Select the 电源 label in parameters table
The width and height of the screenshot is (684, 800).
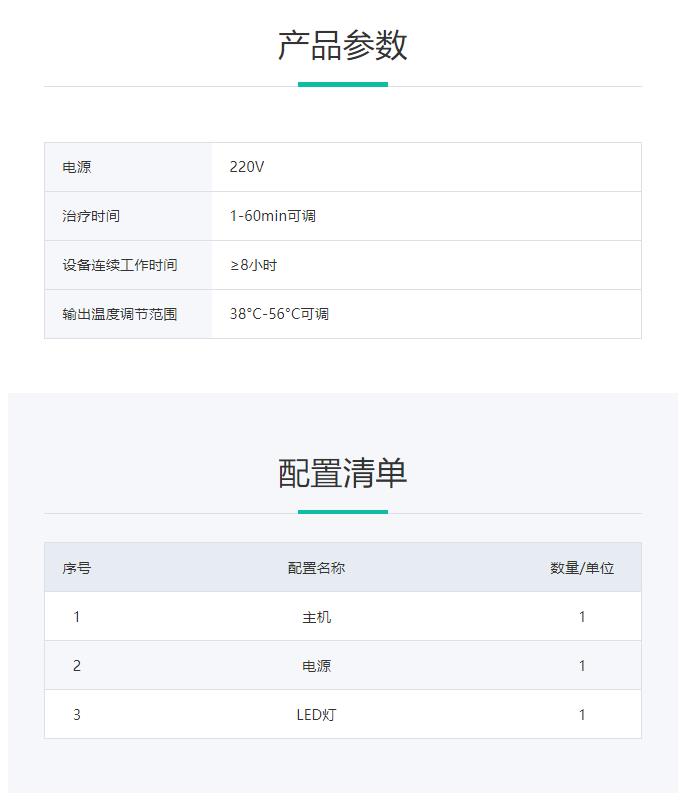click(x=77, y=167)
